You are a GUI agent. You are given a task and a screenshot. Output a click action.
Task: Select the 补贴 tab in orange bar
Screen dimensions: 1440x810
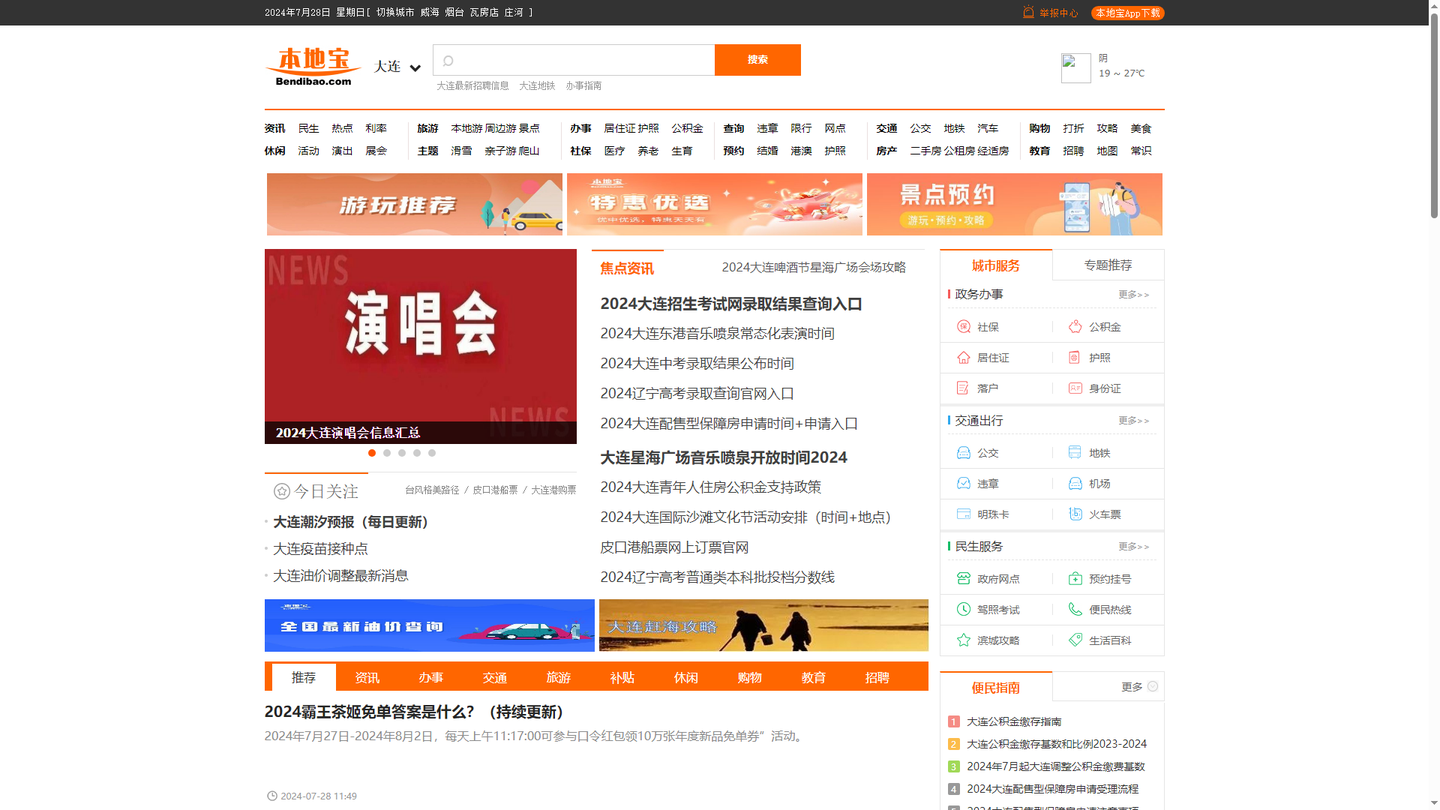[x=622, y=677]
